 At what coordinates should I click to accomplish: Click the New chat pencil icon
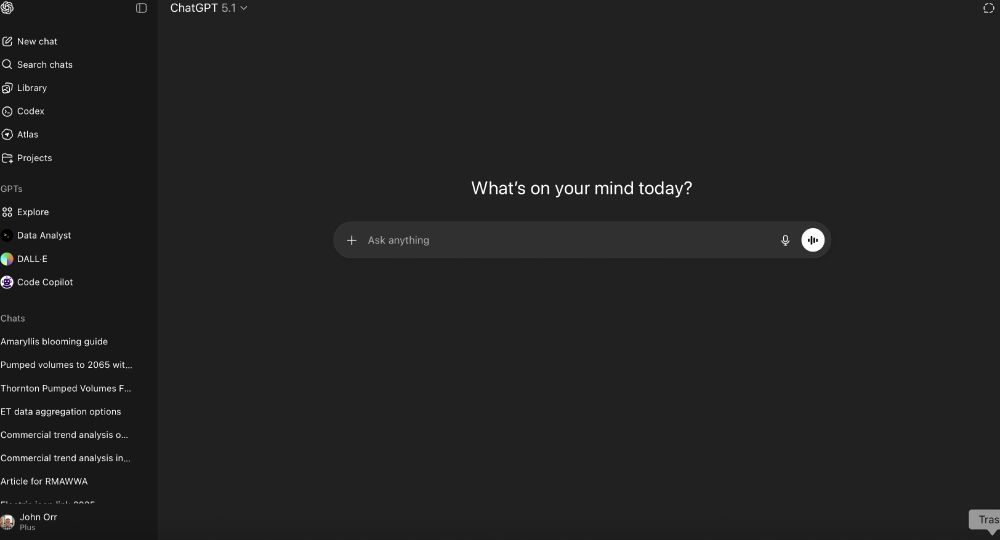pyautogui.click(x=7, y=41)
